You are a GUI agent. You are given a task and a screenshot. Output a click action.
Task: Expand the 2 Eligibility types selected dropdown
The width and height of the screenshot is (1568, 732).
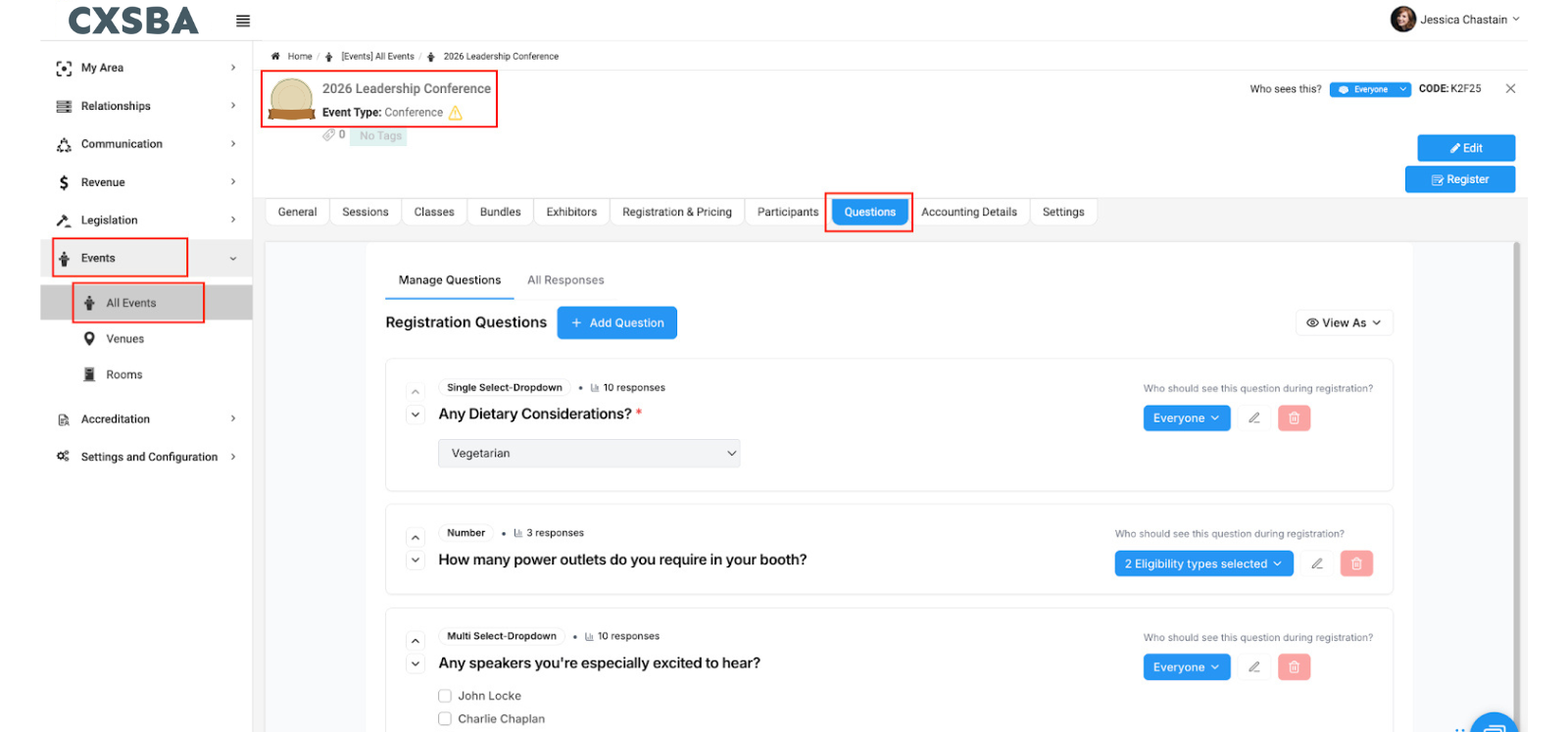point(1202,563)
